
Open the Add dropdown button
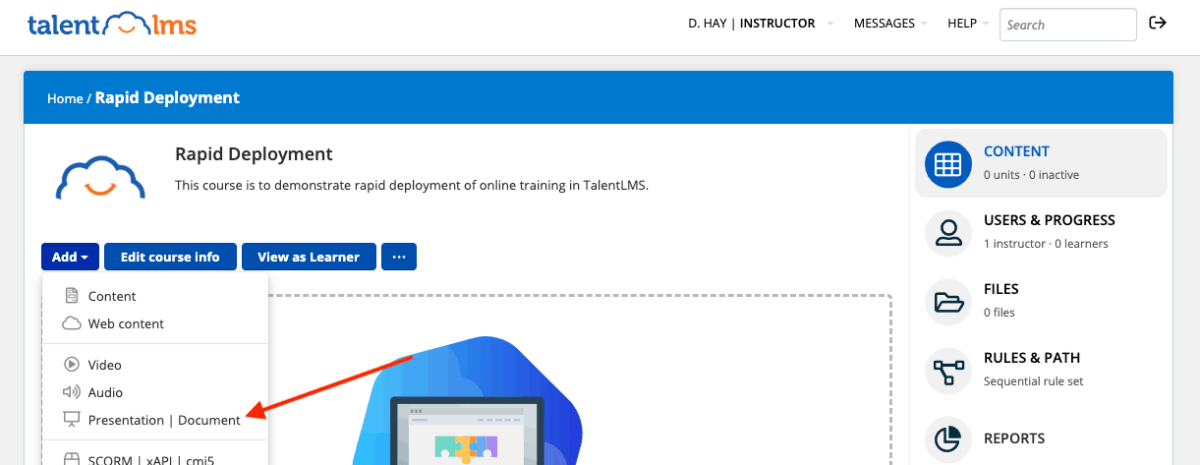pos(70,257)
